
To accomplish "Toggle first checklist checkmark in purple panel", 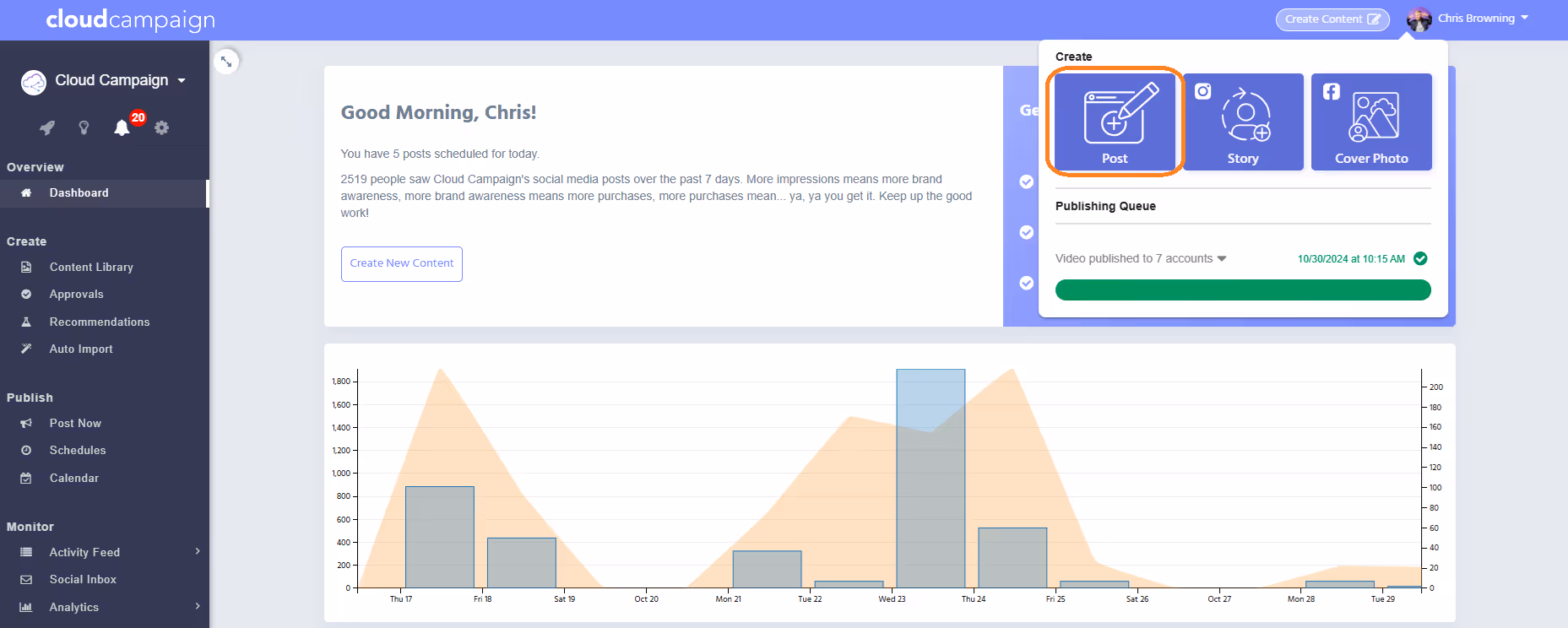I will click(1027, 181).
